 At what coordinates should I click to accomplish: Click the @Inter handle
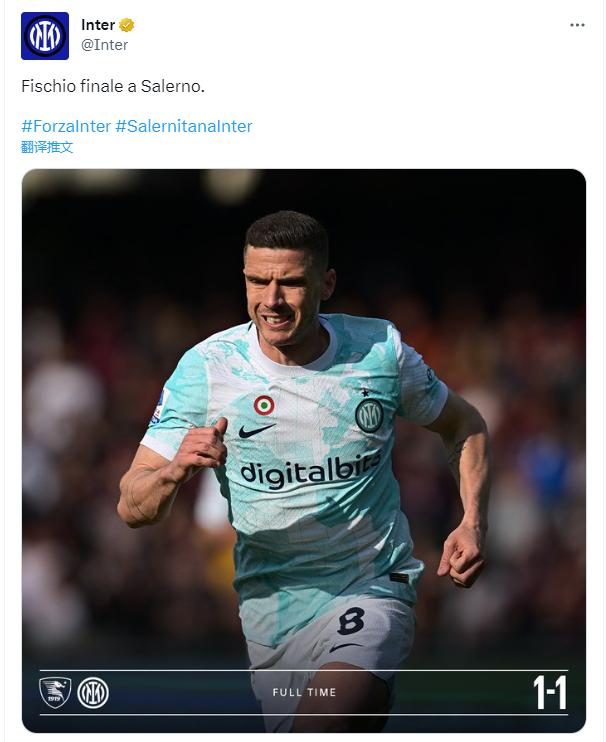click(x=104, y=45)
